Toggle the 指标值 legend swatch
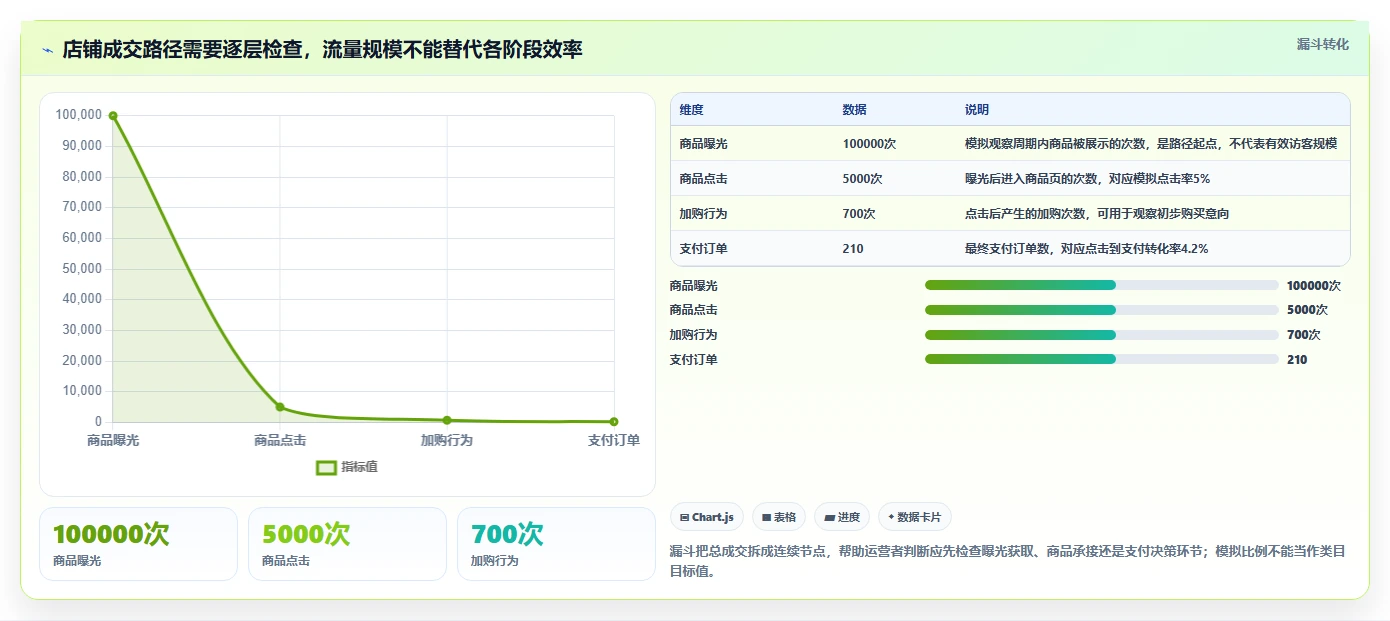Screen dimensions: 1390x621 326,467
